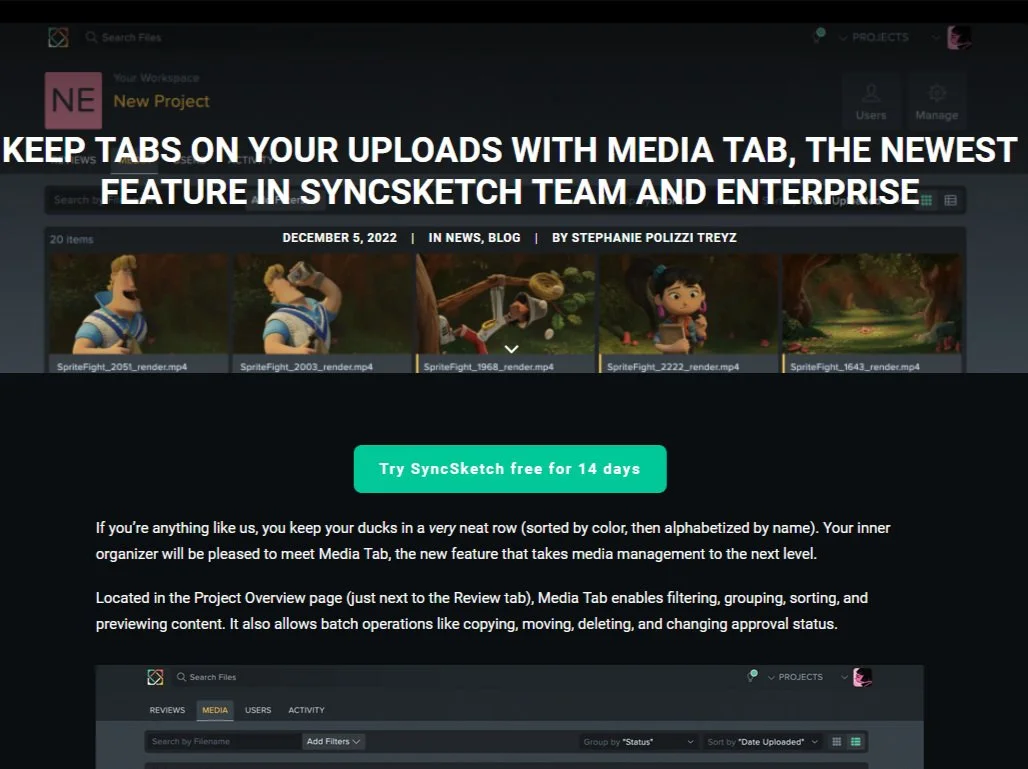Screen dimensions: 1028x769
Task: Open the USERS tab in the lower screenshot
Action: click(258, 710)
